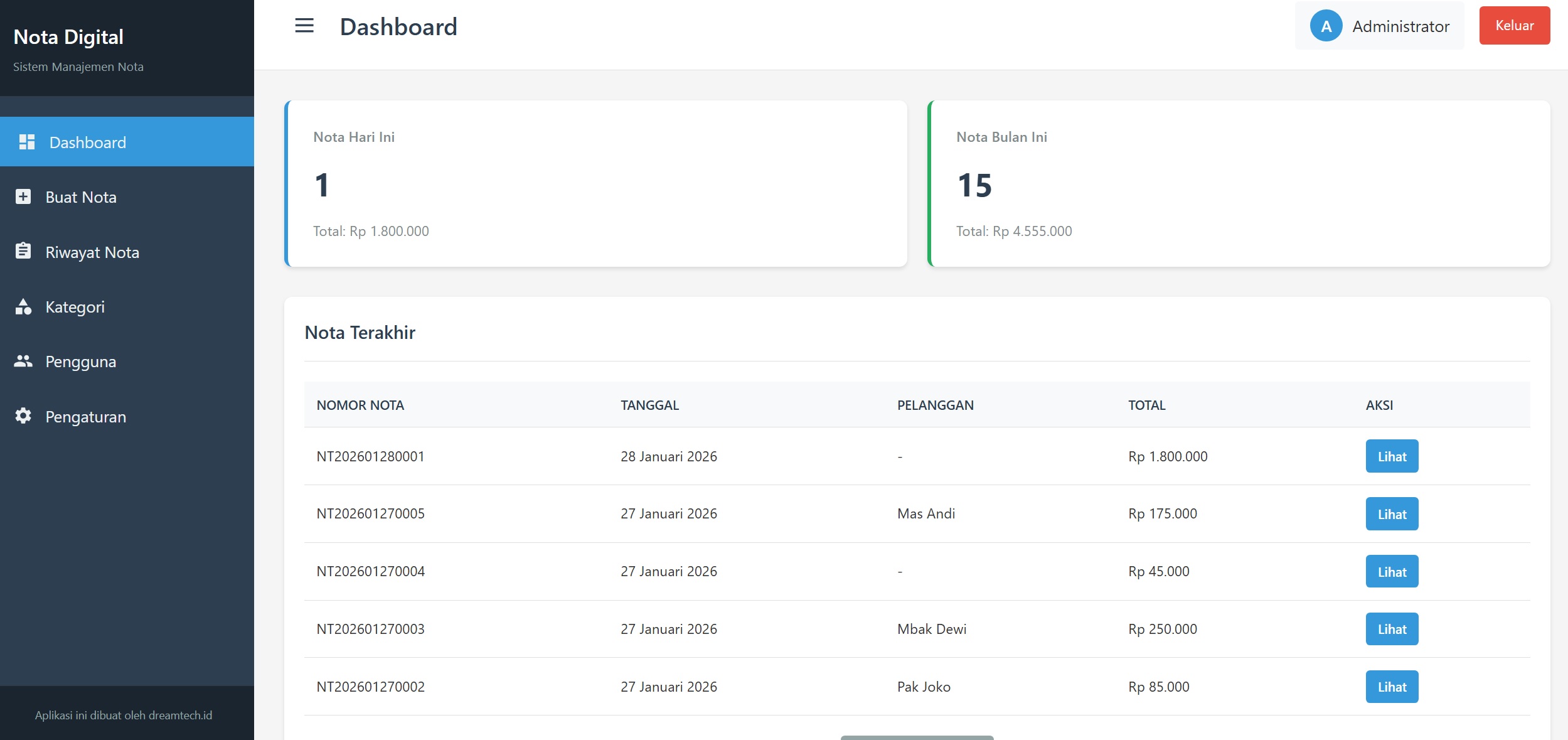1568x740 pixels.
Task: Click the Pengaturan gear icon
Action: 23,416
